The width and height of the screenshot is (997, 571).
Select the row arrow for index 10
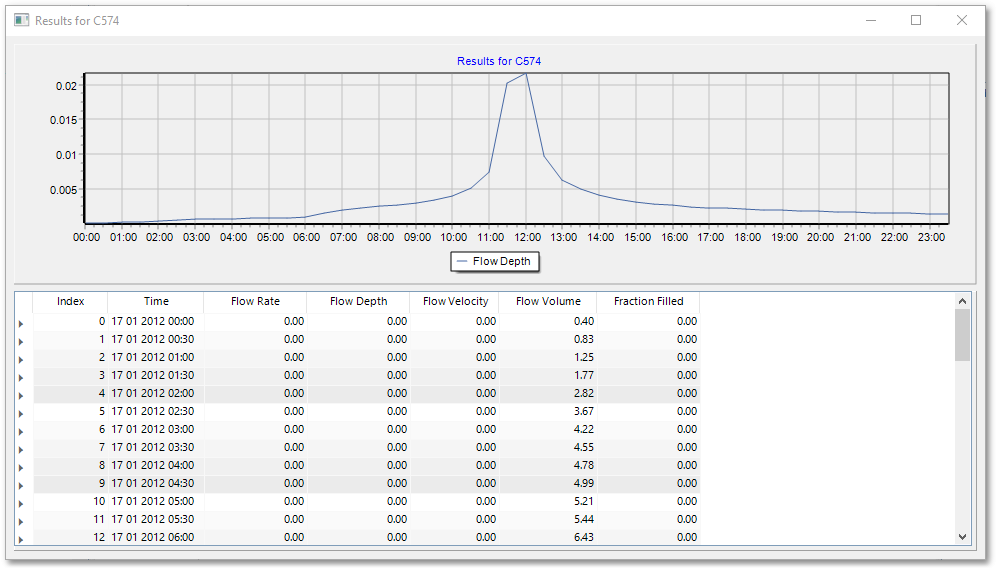pos(21,504)
